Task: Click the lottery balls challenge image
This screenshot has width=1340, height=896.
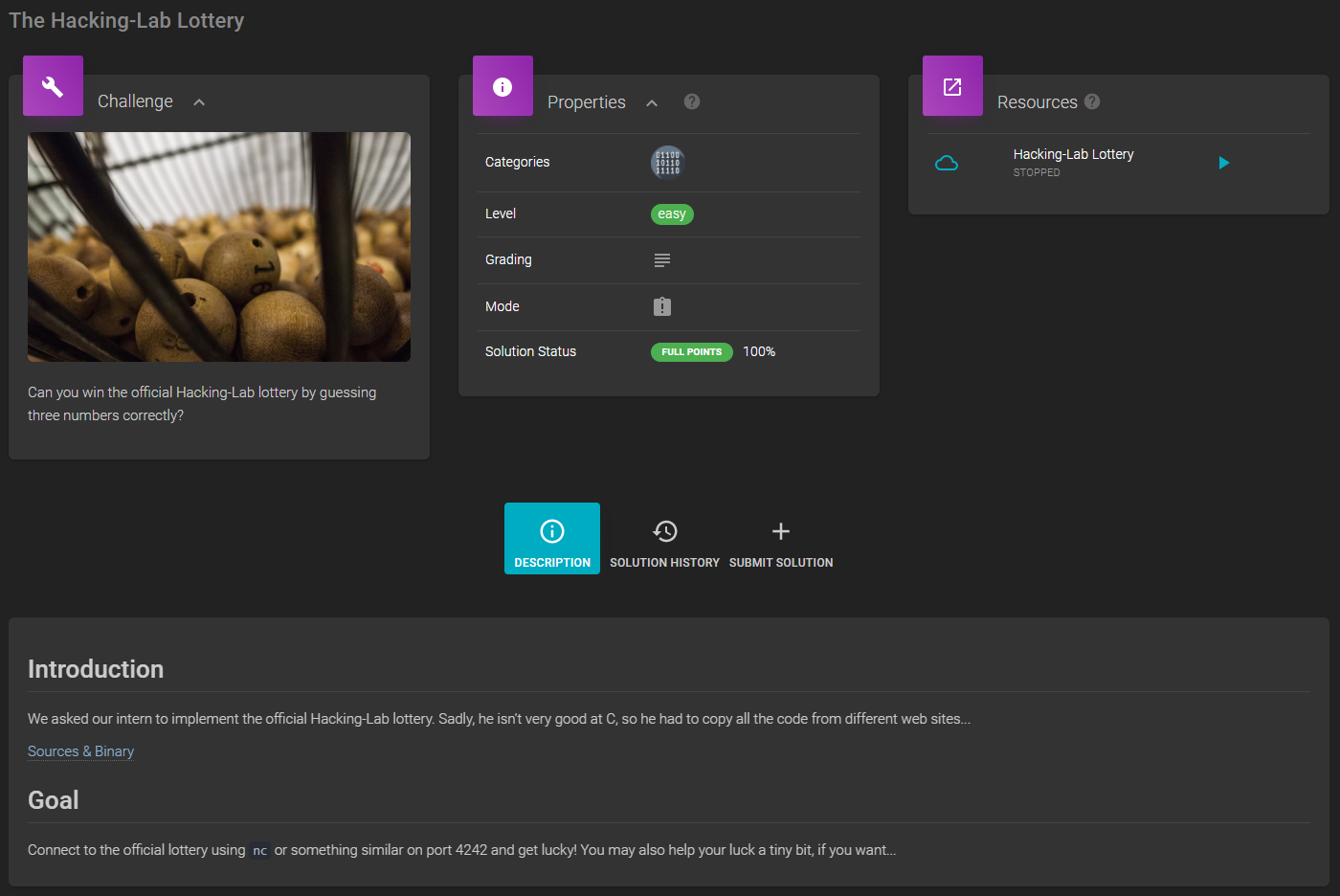Action: 219,246
